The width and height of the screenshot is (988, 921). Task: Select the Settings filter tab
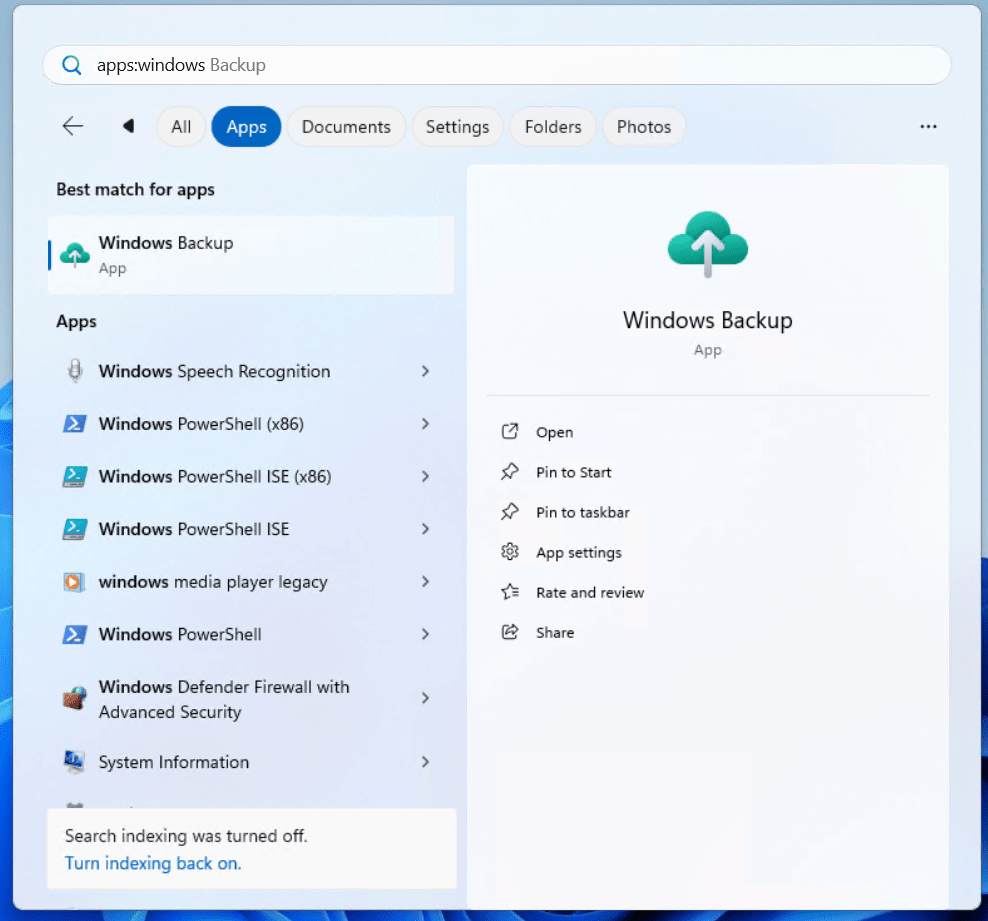pos(457,127)
